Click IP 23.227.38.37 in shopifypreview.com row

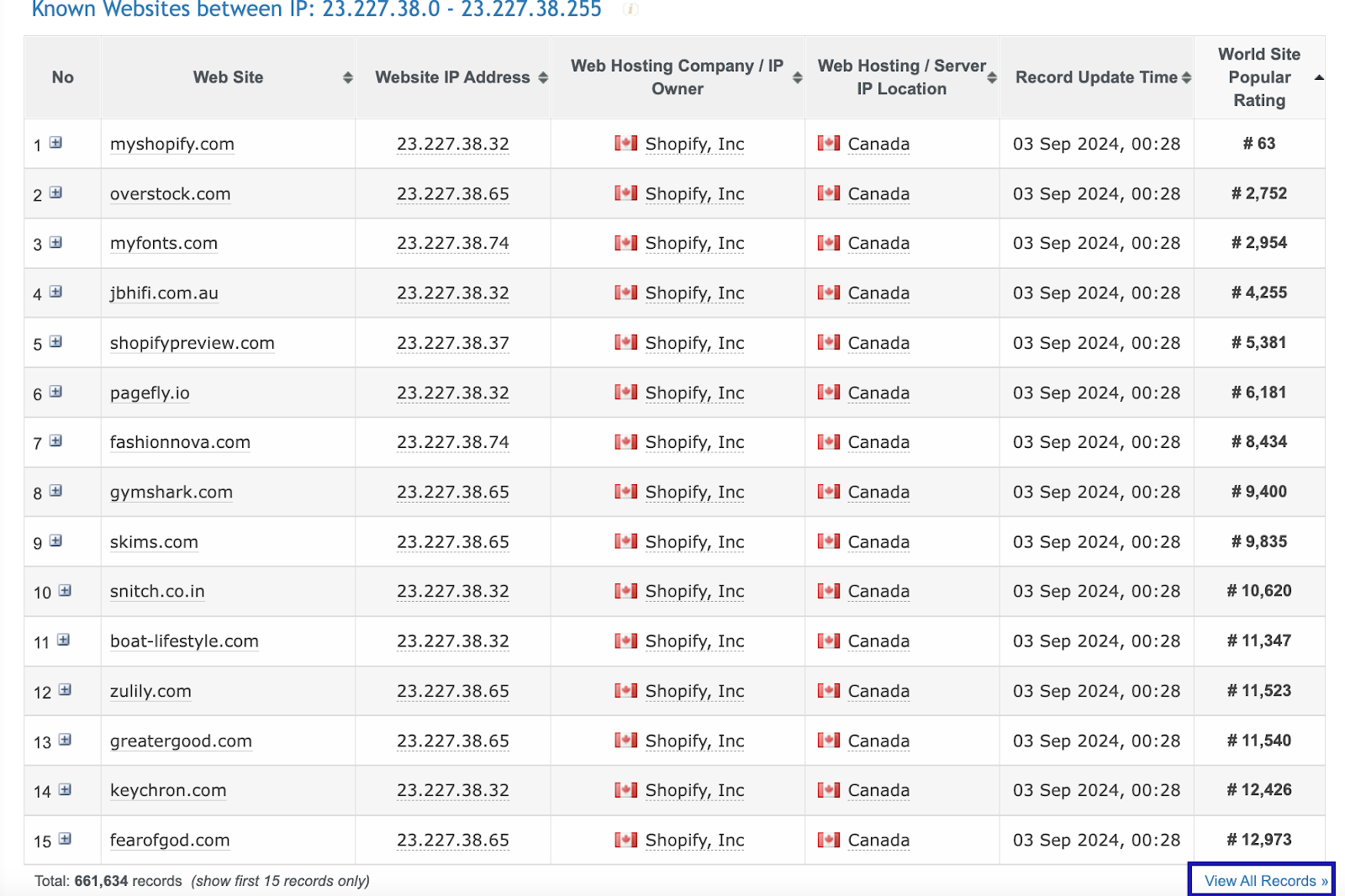point(453,343)
